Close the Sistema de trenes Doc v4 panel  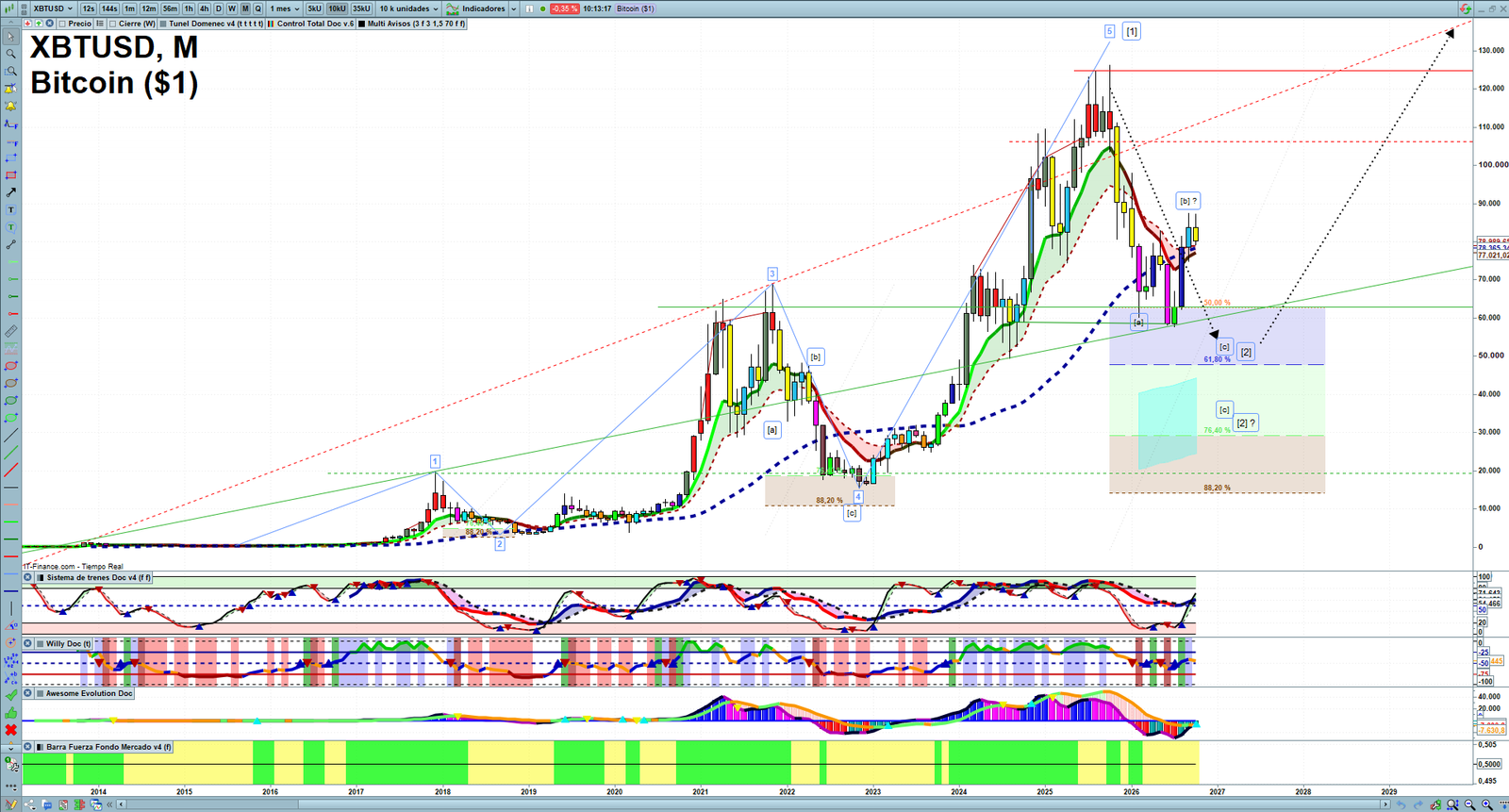(x=27, y=577)
